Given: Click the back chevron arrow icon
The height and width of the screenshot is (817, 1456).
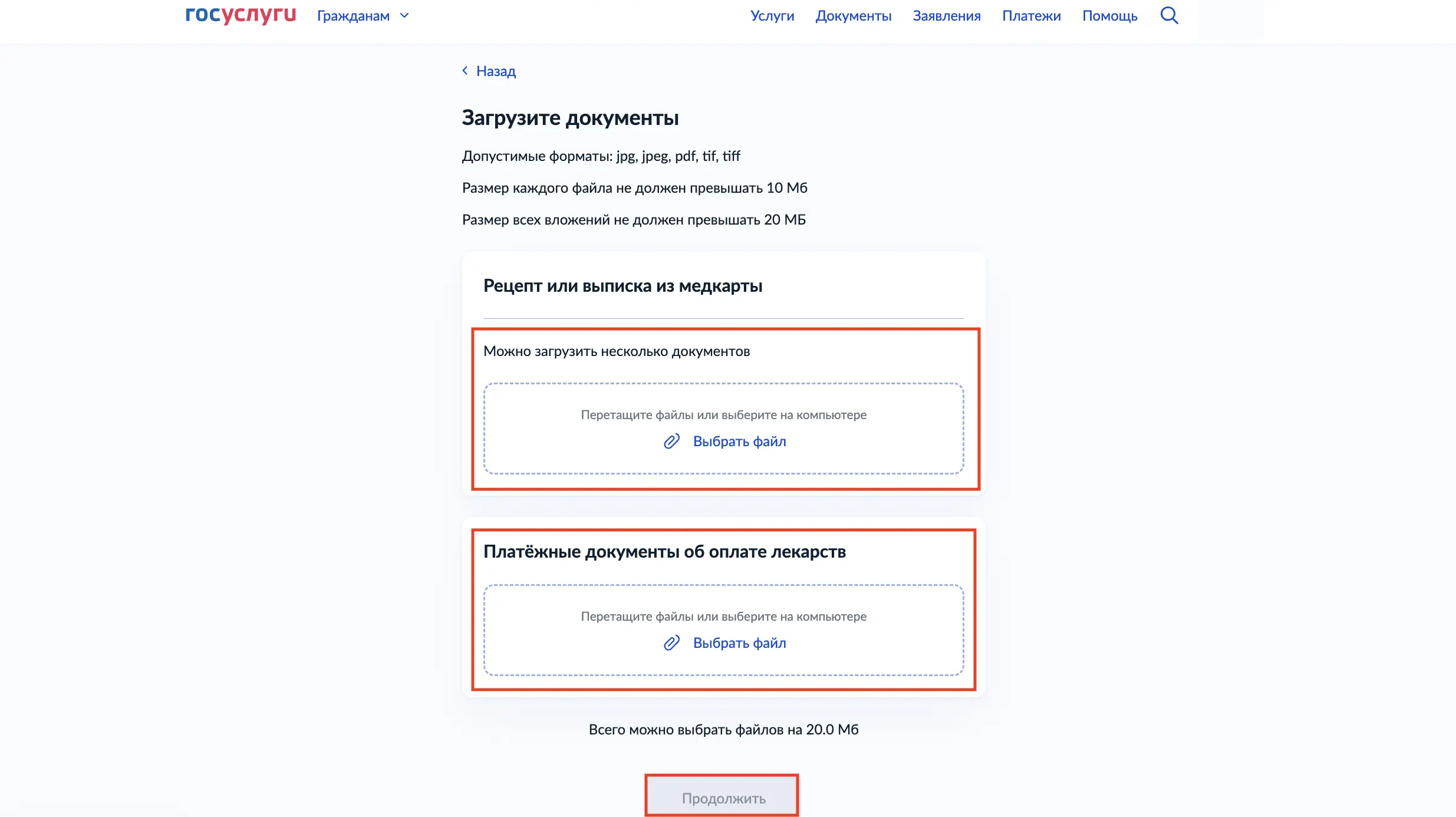Looking at the screenshot, I should coord(465,71).
